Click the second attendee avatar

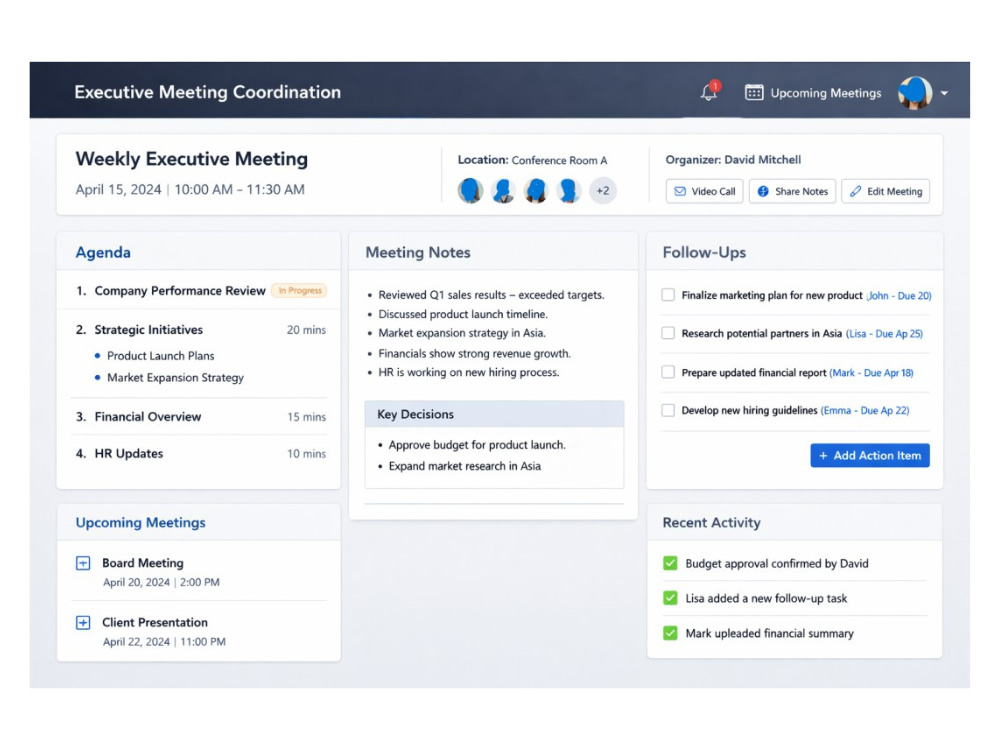tap(503, 190)
